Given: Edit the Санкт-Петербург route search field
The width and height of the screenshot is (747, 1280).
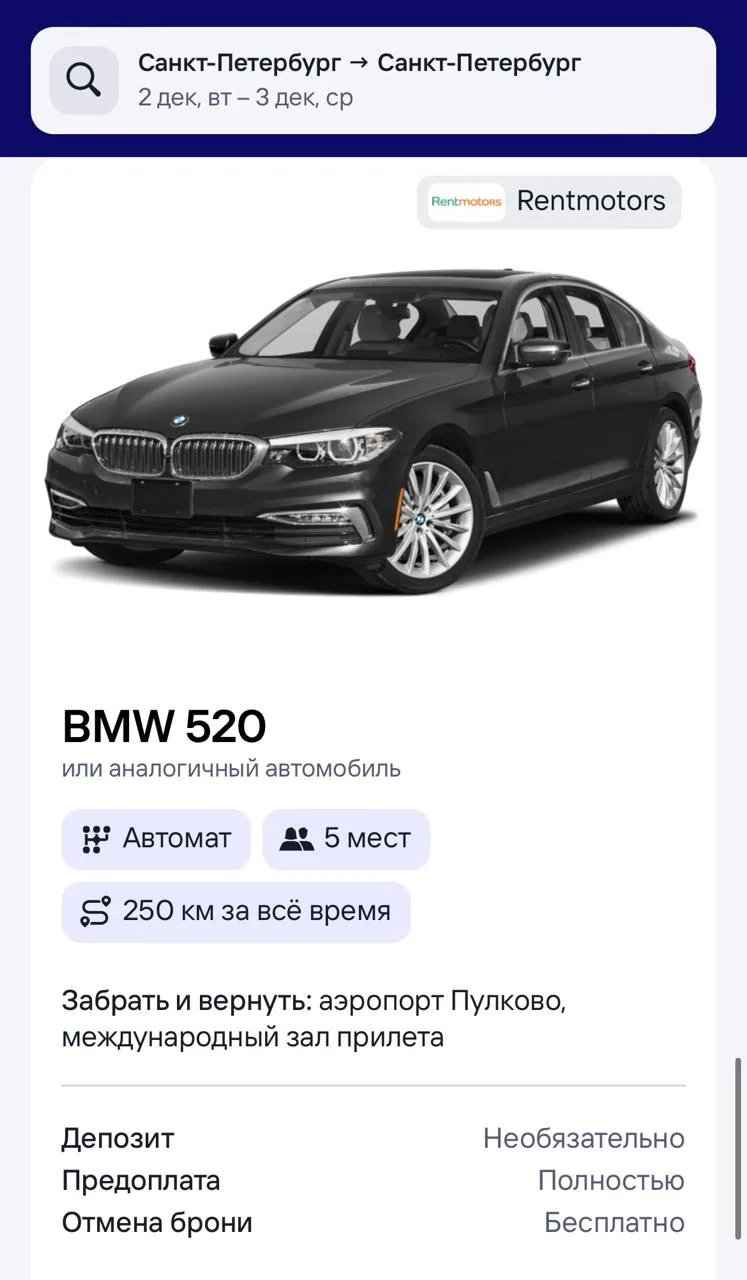Looking at the screenshot, I should 373,80.
